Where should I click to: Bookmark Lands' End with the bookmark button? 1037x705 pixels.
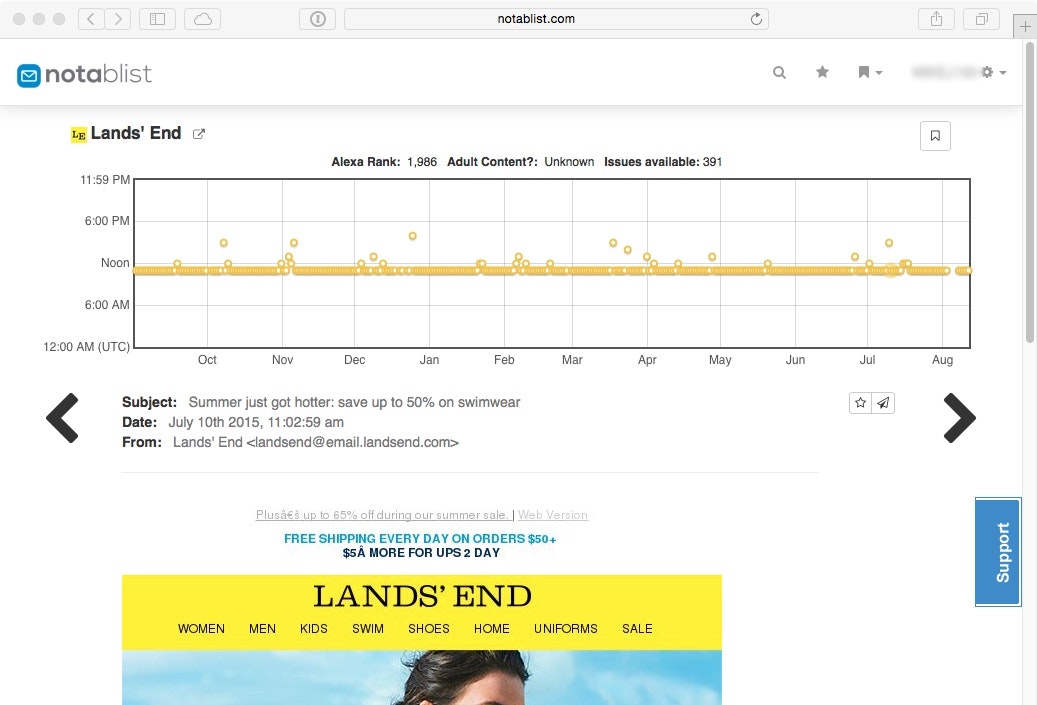[x=935, y=136]
